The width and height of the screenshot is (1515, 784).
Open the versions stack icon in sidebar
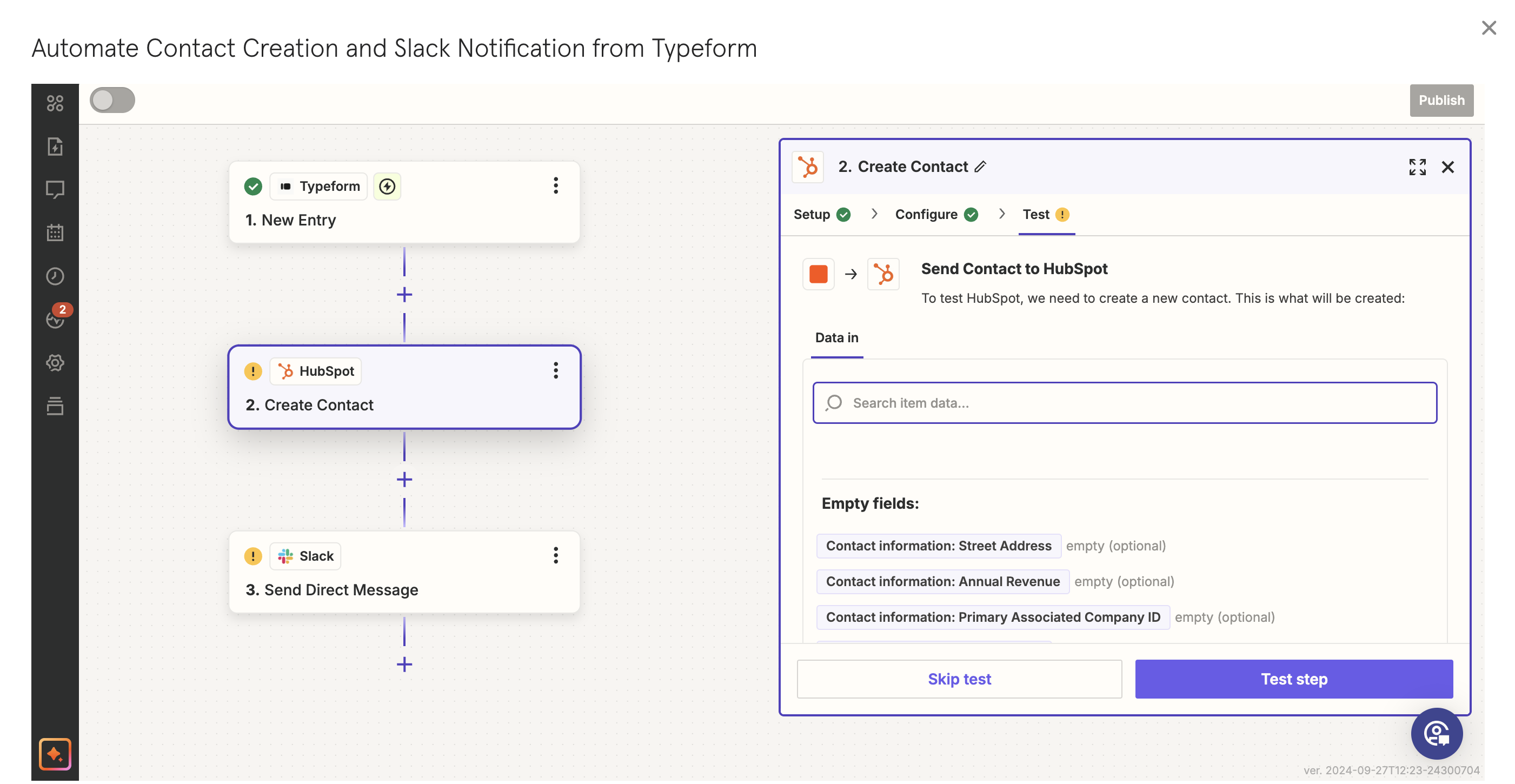(55, 406)
